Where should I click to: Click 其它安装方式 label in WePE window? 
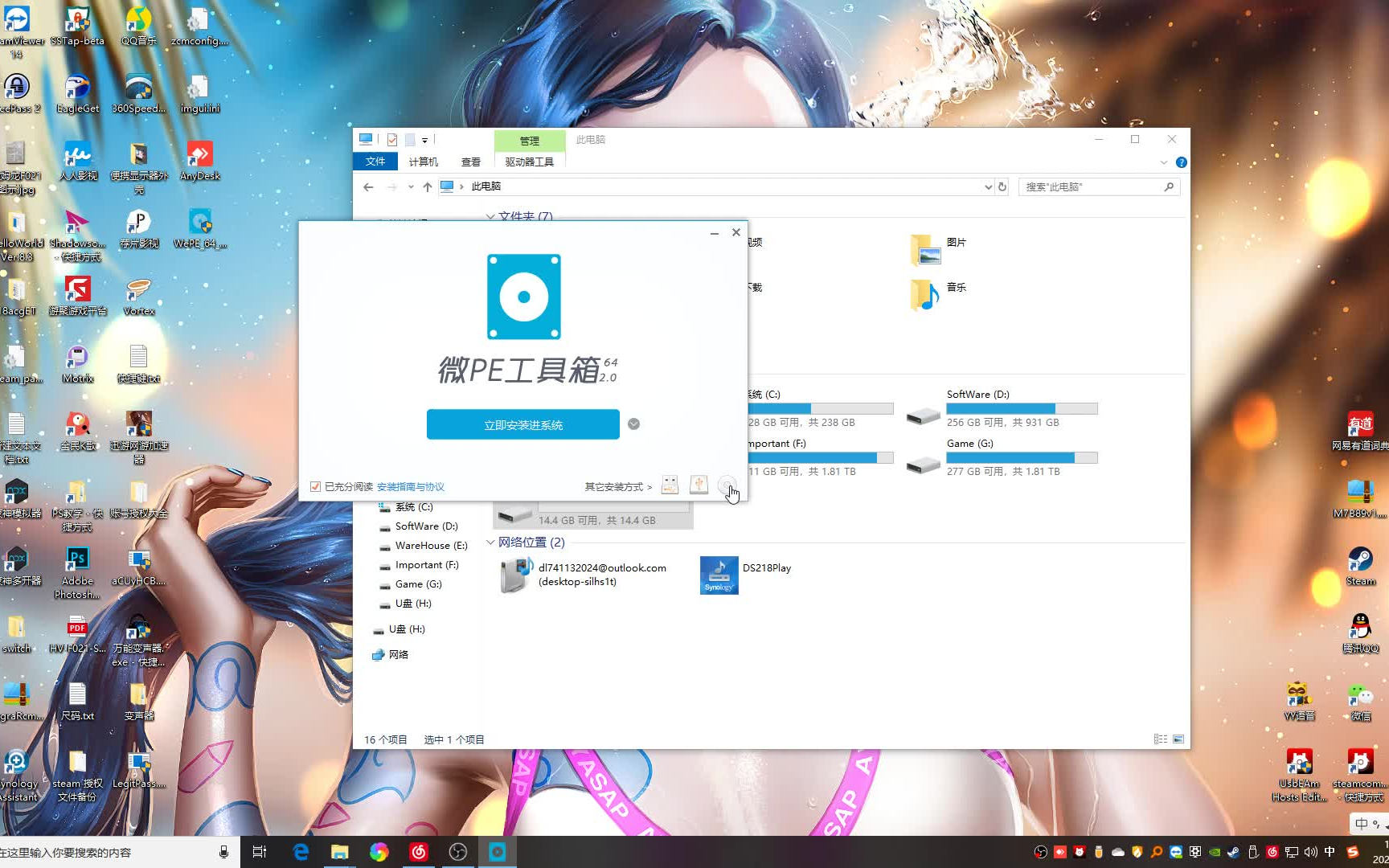pos(617,486)
